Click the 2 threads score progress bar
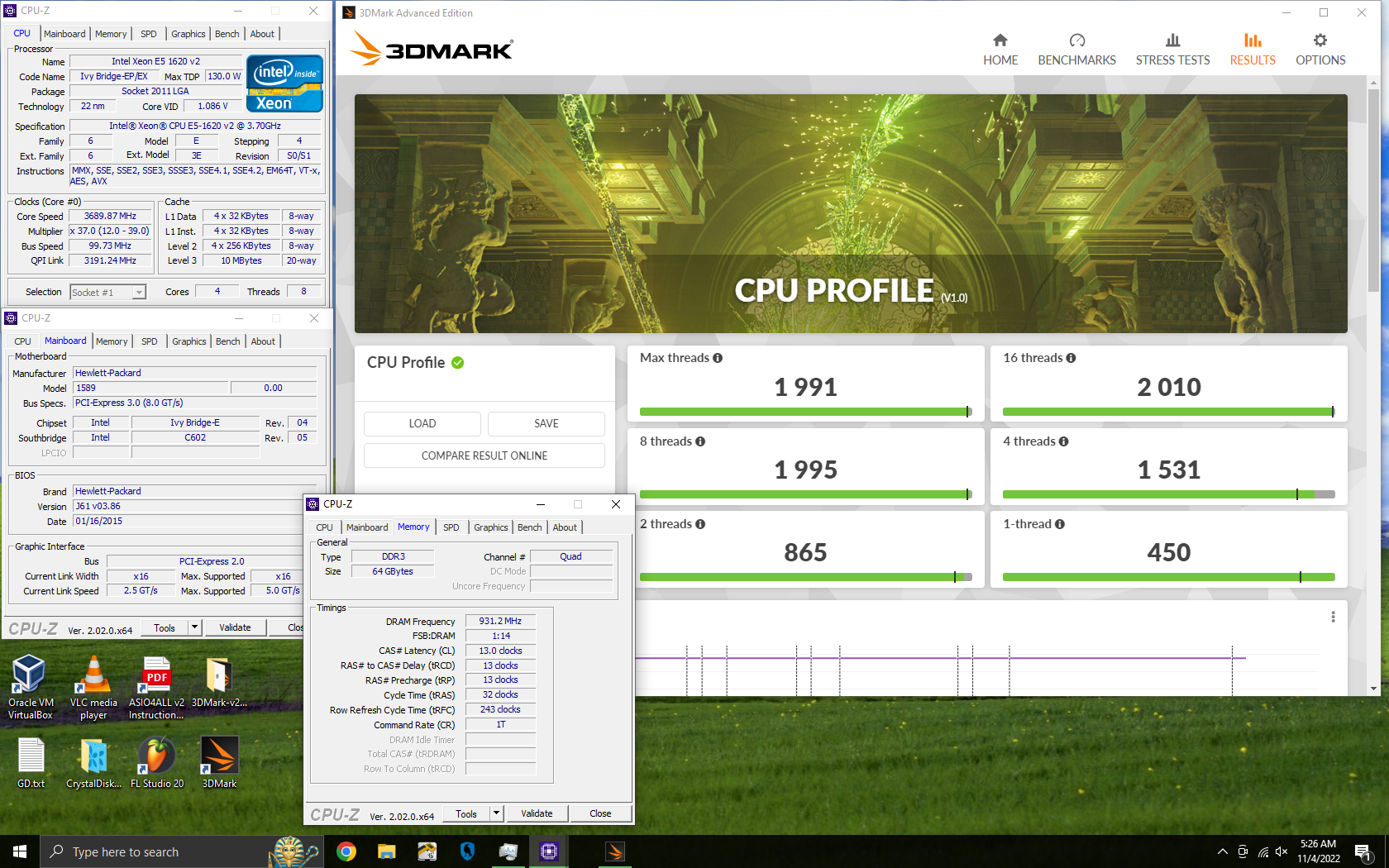Viewport: 1389px width, 868px height. (805, 577)
